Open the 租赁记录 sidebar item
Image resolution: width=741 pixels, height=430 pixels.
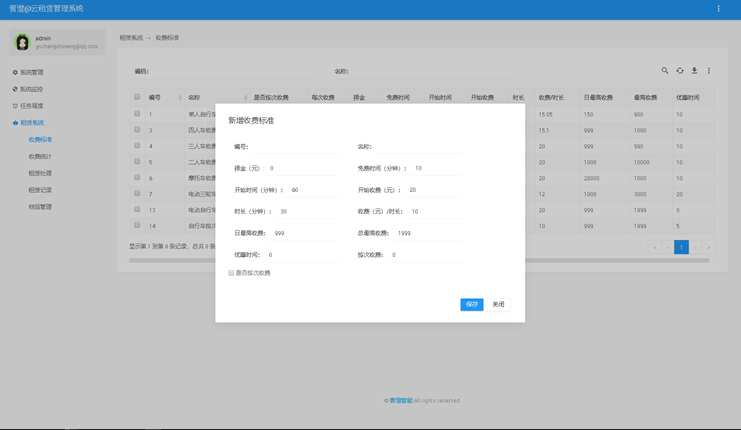tap(40, 190)
